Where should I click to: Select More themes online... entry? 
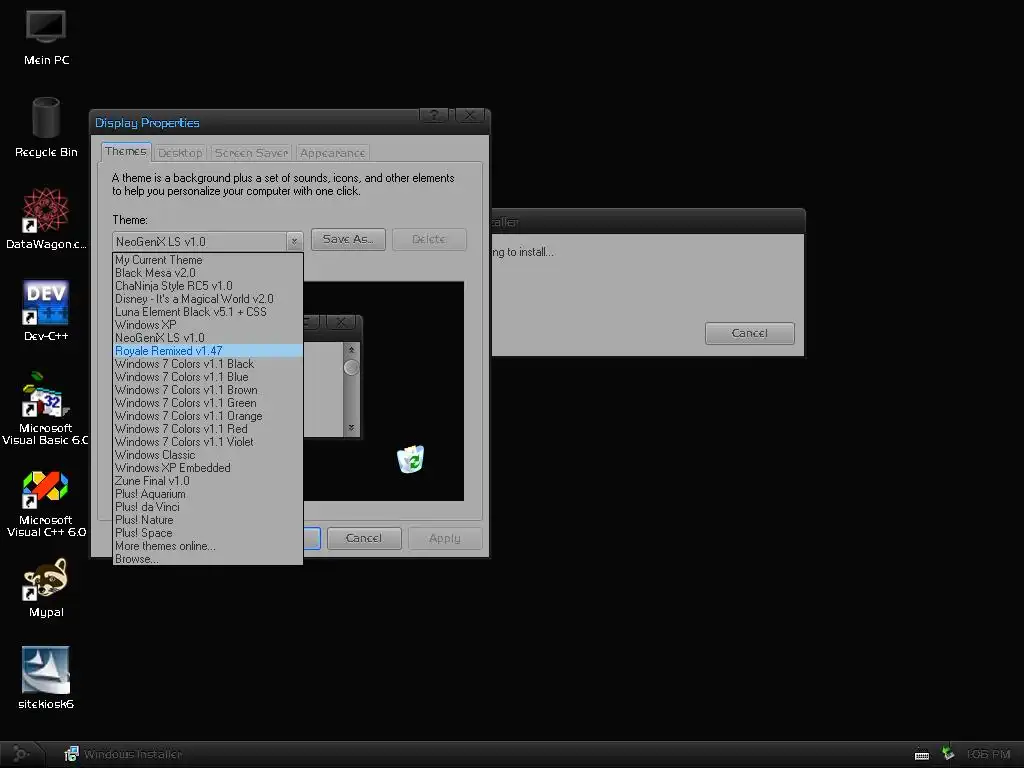(208, 546)
